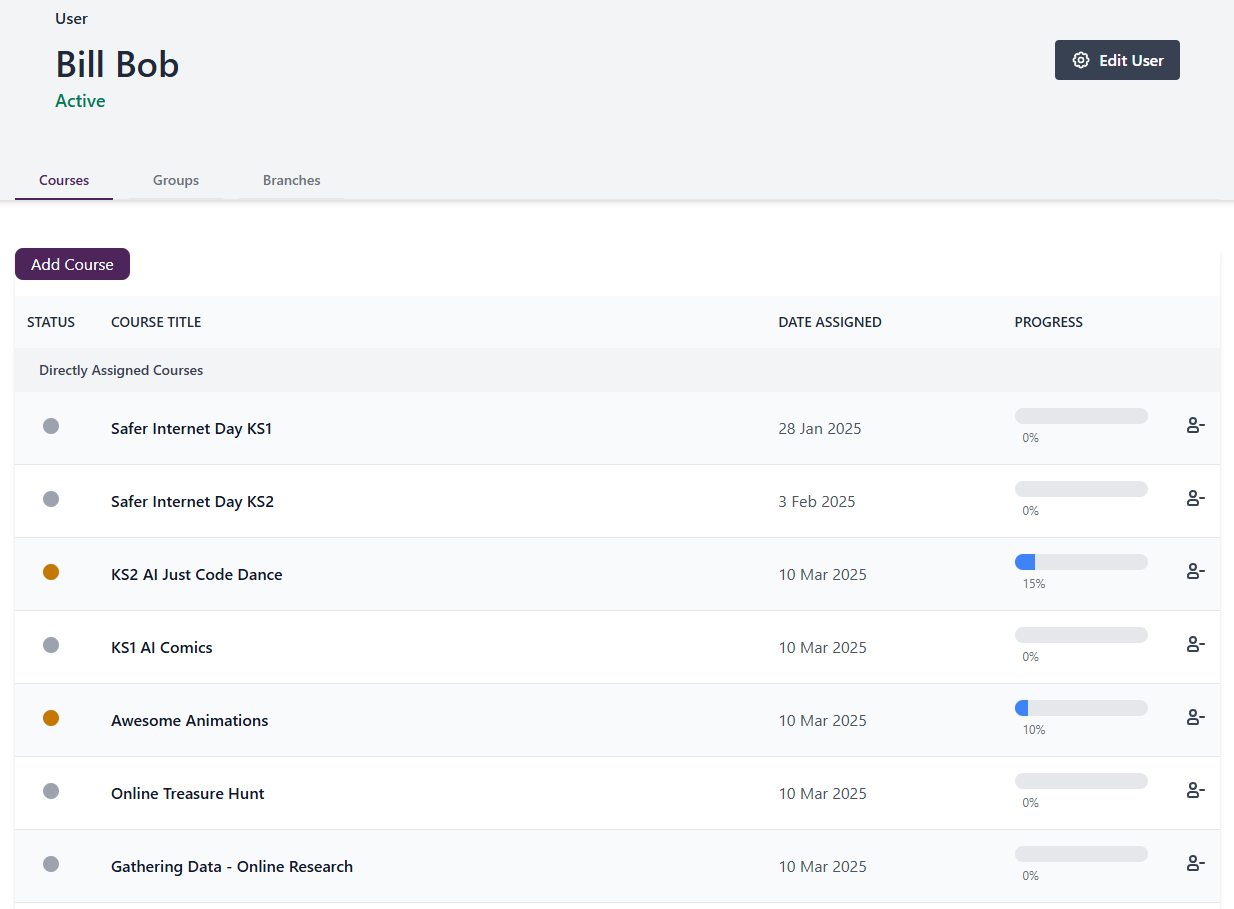Click the Course Title column header
This screenshot has width=1234, height=909.
click(156, 322)
